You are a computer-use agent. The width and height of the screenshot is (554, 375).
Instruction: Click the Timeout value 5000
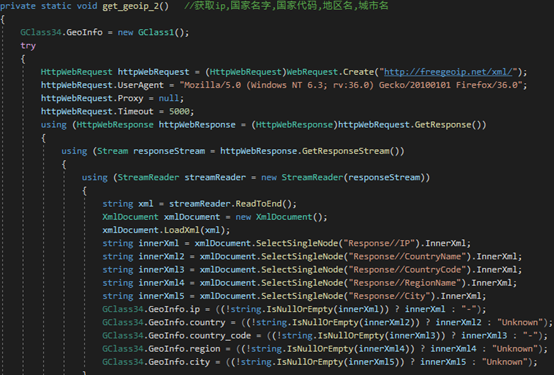[179, 112]
